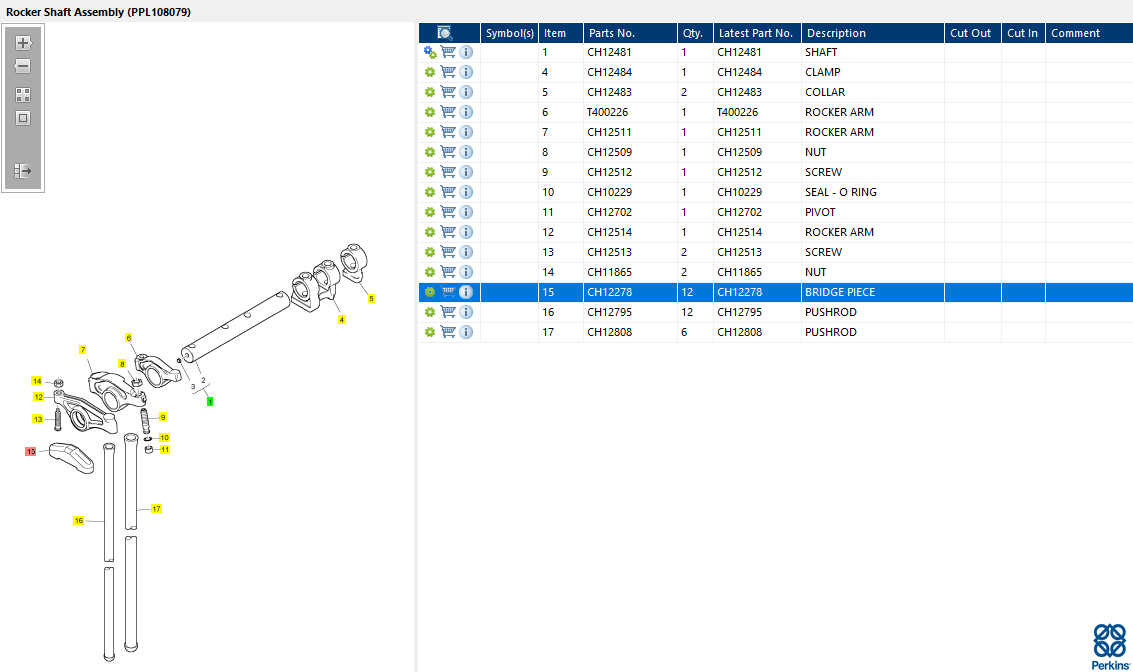Select CLAMP description cell

tap(873, 72)
